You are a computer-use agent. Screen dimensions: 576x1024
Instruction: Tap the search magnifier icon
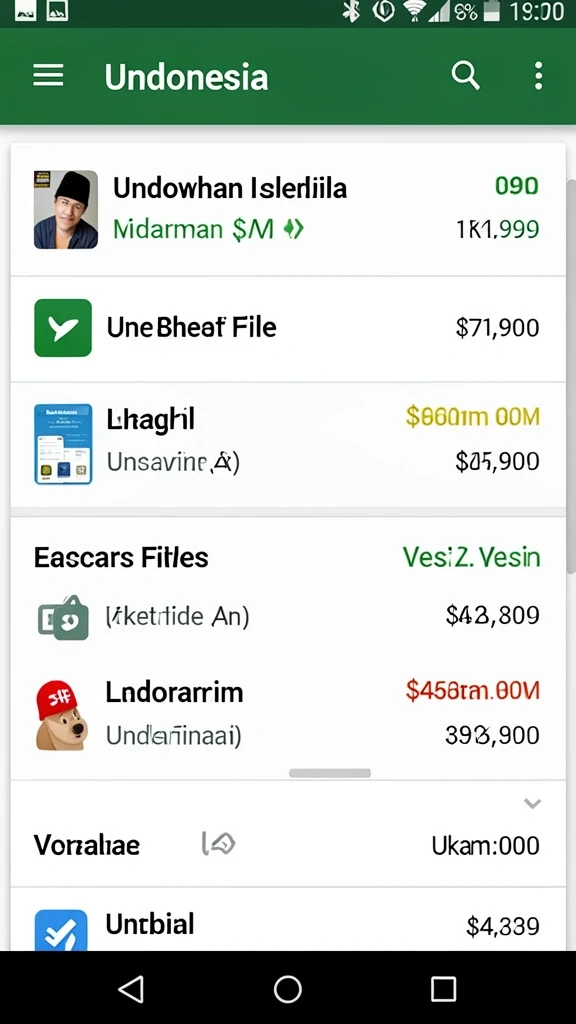pyautogui.click(x=466, y=76)
